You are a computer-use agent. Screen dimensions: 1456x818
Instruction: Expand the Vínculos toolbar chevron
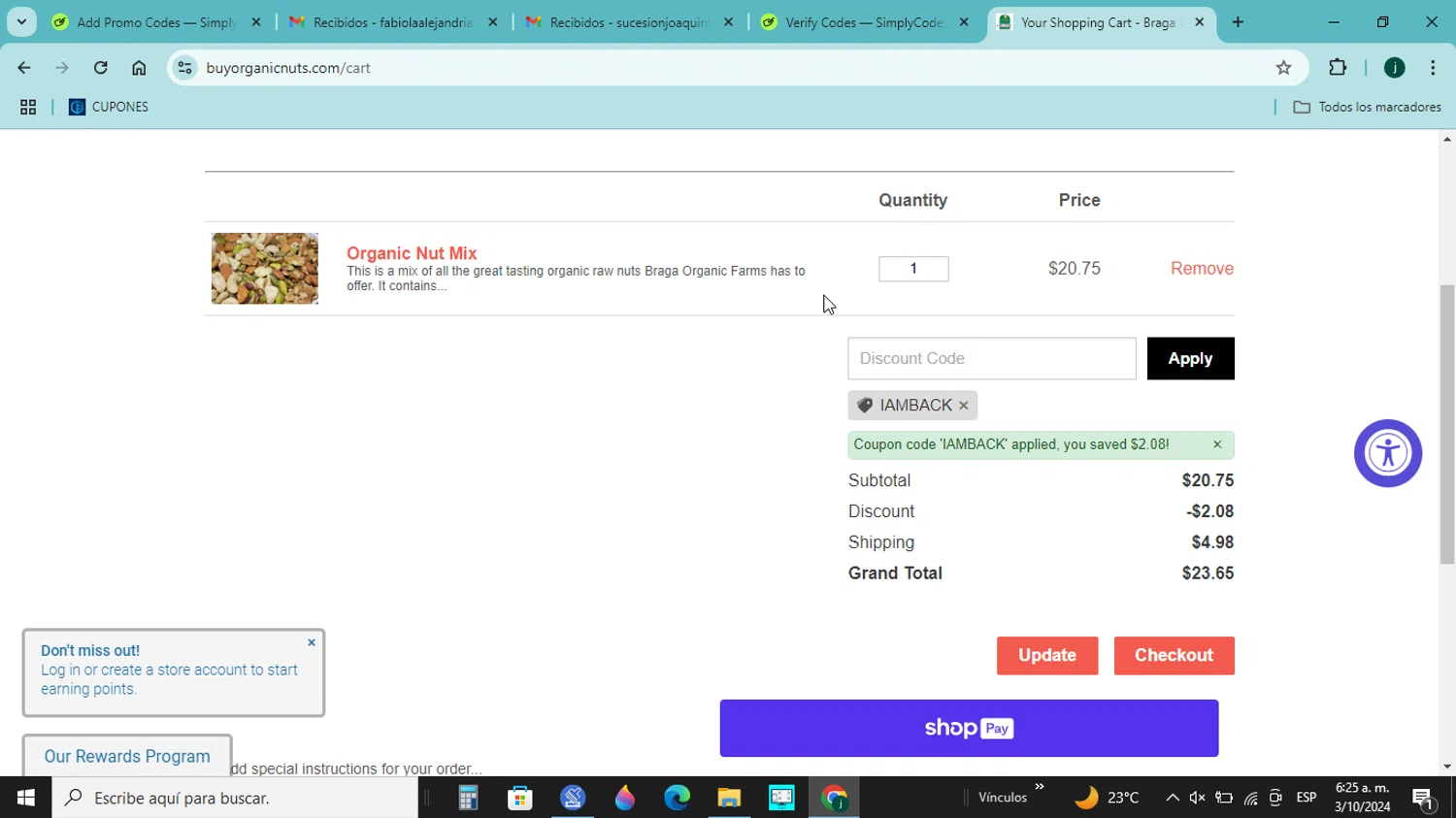click(x=1040, y=786)
